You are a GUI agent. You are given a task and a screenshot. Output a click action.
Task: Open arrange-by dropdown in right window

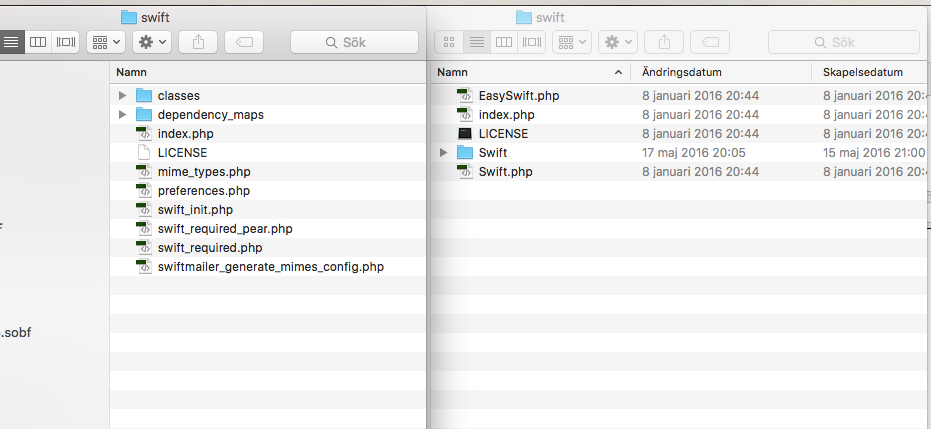[572, 42]
